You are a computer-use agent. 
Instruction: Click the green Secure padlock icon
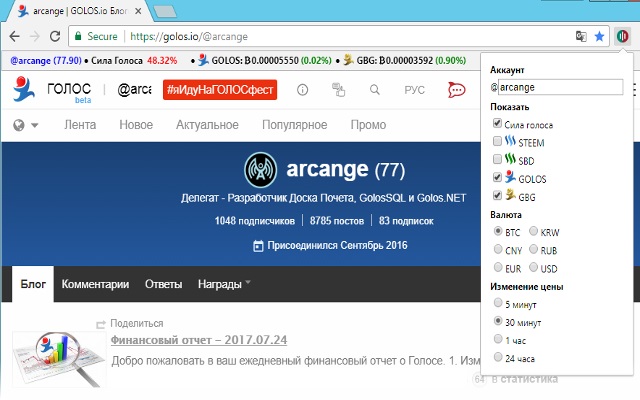pos(78,36)
